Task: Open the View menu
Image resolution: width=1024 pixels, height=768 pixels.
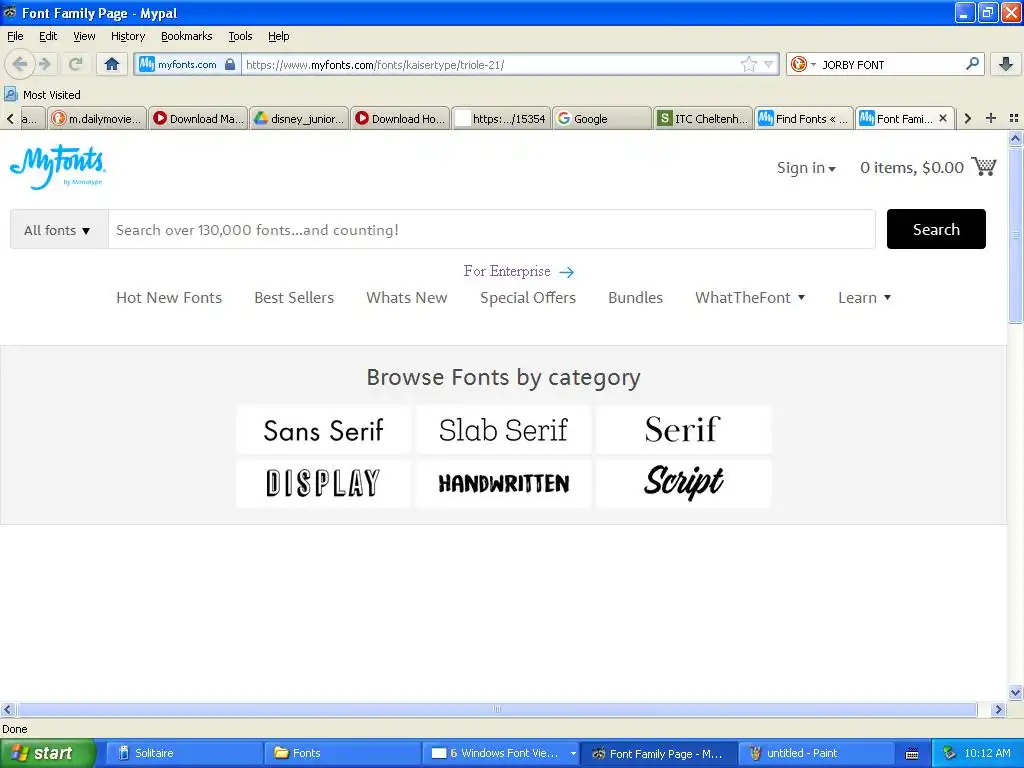Action: click(x=84, y=36)
